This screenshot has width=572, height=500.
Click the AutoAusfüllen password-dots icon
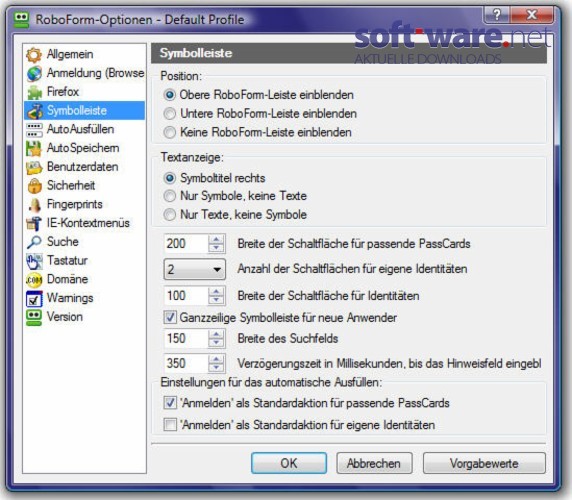(34, 129)
